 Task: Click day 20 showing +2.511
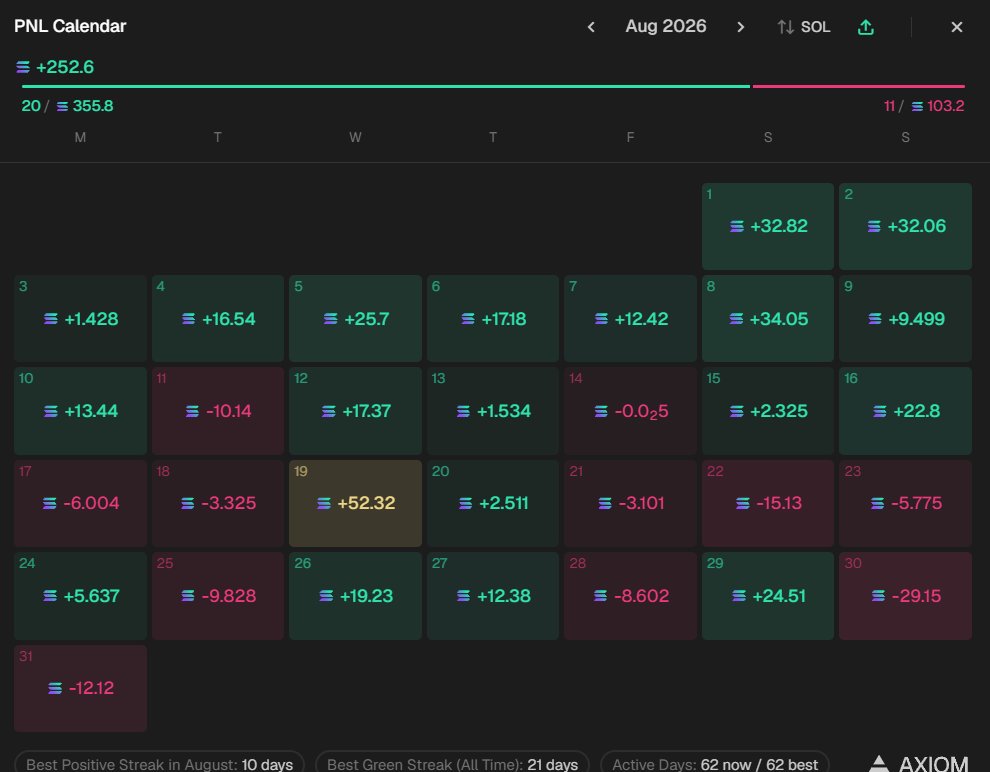pyautogui.click(x=492, y=503)
